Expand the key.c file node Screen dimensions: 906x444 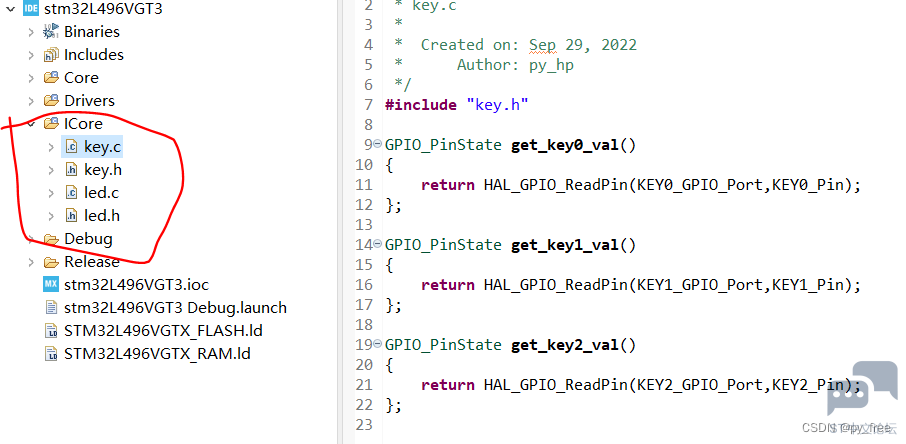coord(51,147)
